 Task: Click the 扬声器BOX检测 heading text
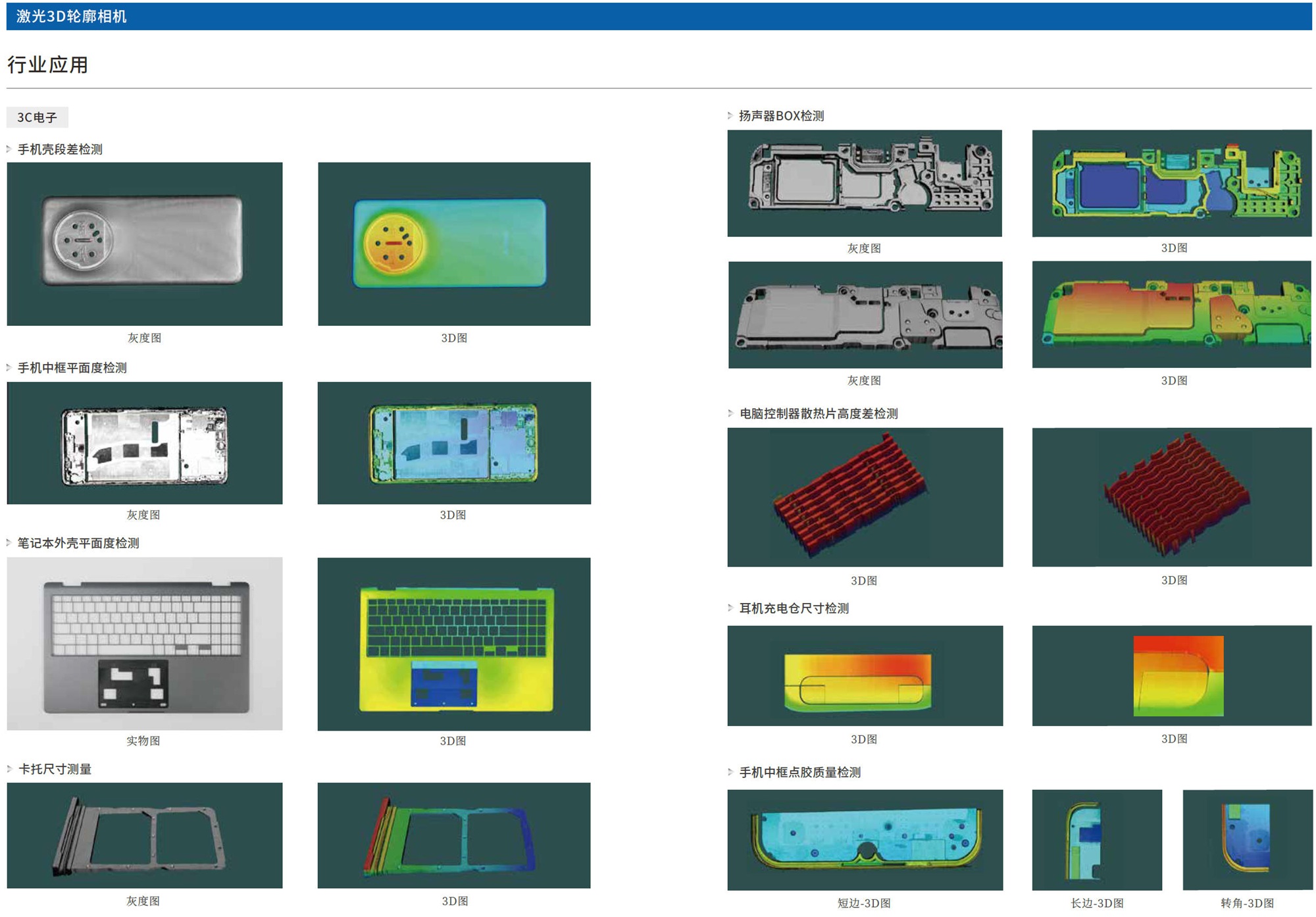781,116
